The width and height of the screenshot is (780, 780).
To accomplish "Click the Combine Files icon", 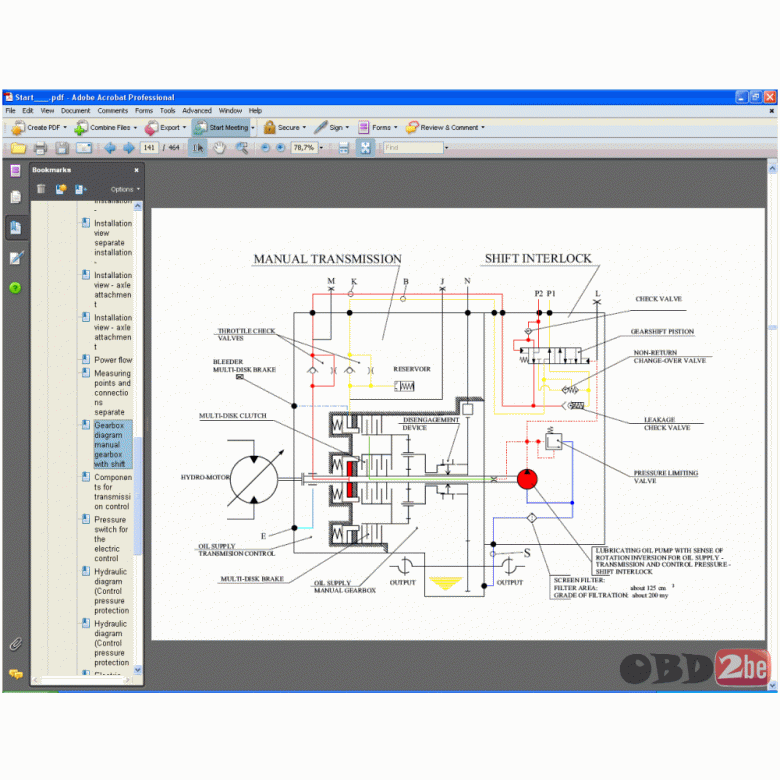I will coord(81,128).
